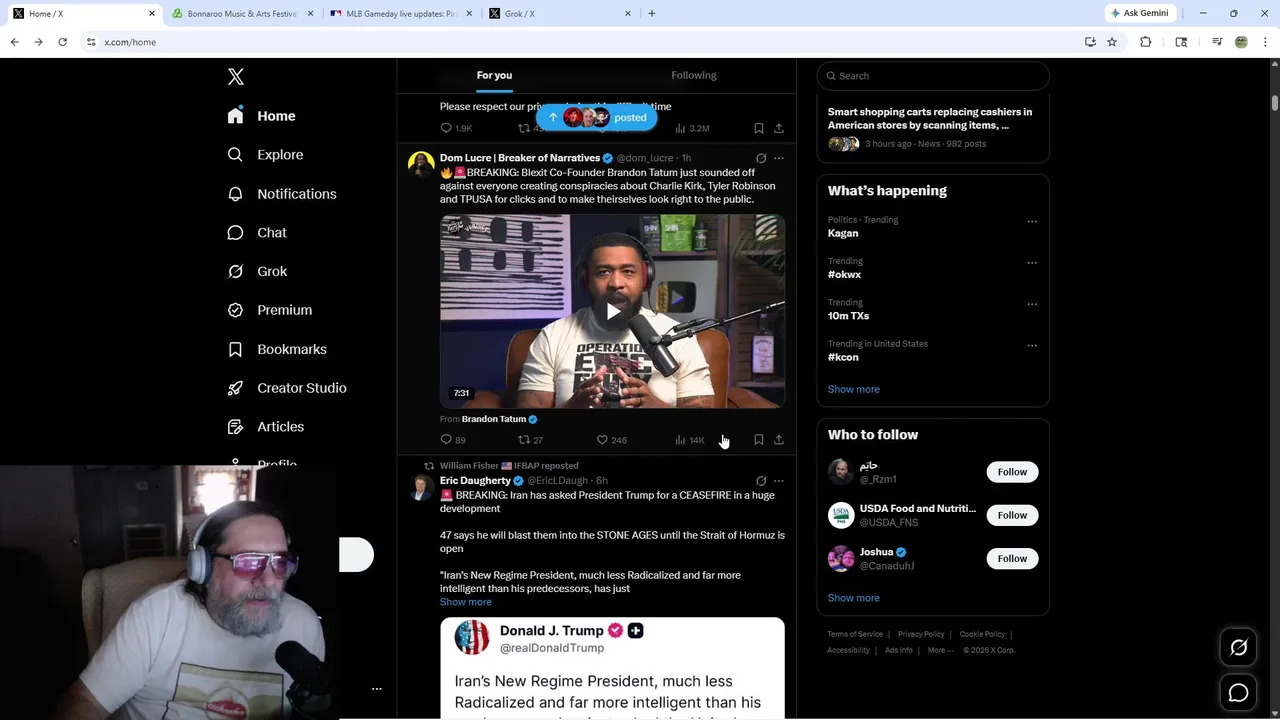The height and width of the screenshot is (720, 1280).
Task: Switch to the For you tab
Action: 494,75
